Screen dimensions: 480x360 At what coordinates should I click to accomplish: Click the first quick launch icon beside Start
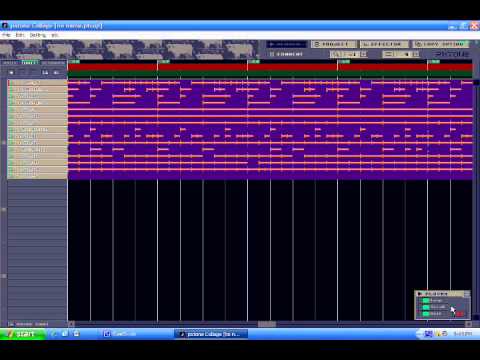point(54,334)
